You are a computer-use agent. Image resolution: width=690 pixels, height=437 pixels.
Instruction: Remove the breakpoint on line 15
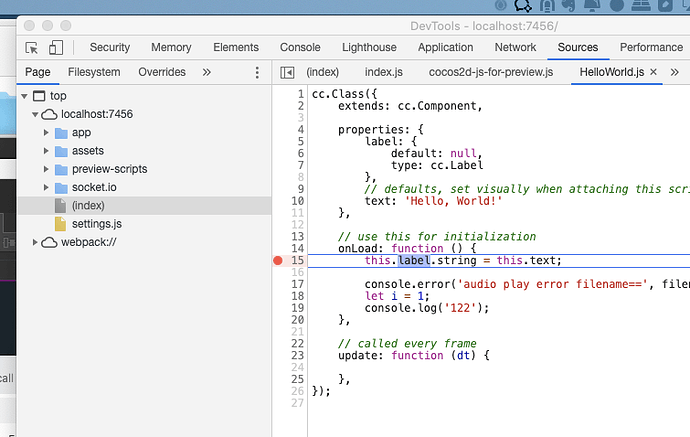[278, 261]
